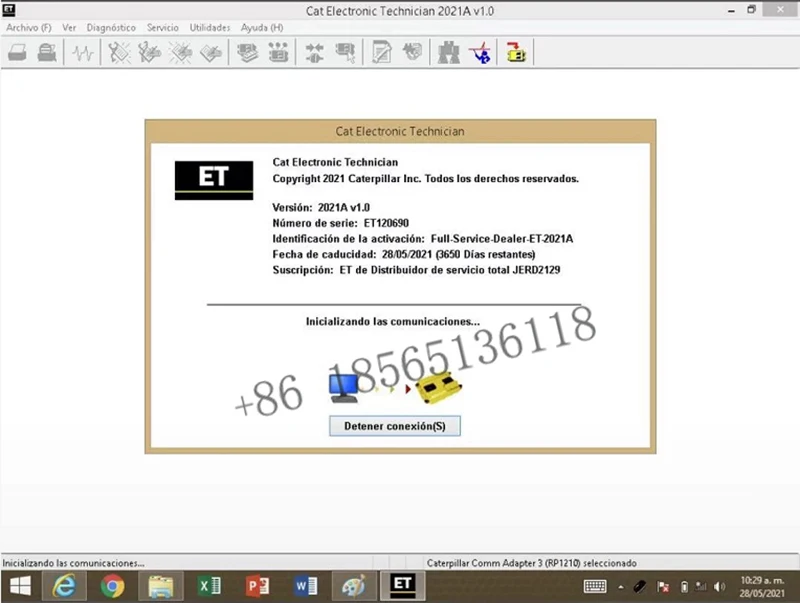Open the touch keyboard tray icon
This screenshot has width=800, height=603.
[595, 587]
